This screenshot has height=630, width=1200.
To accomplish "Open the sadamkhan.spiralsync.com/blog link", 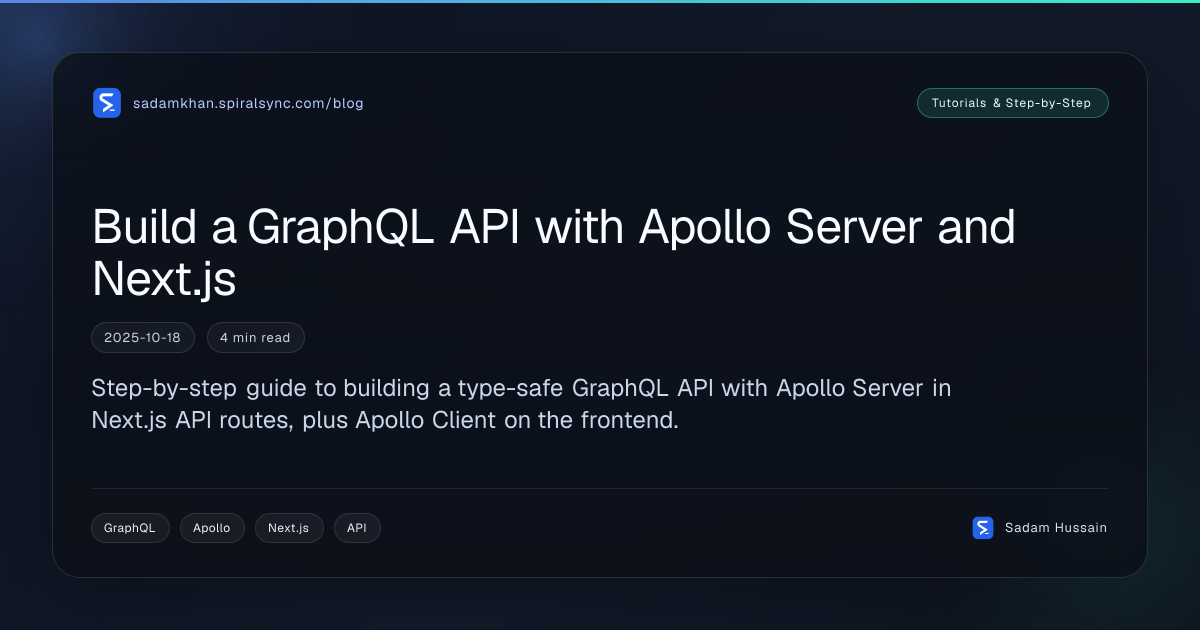I will 248,103.
